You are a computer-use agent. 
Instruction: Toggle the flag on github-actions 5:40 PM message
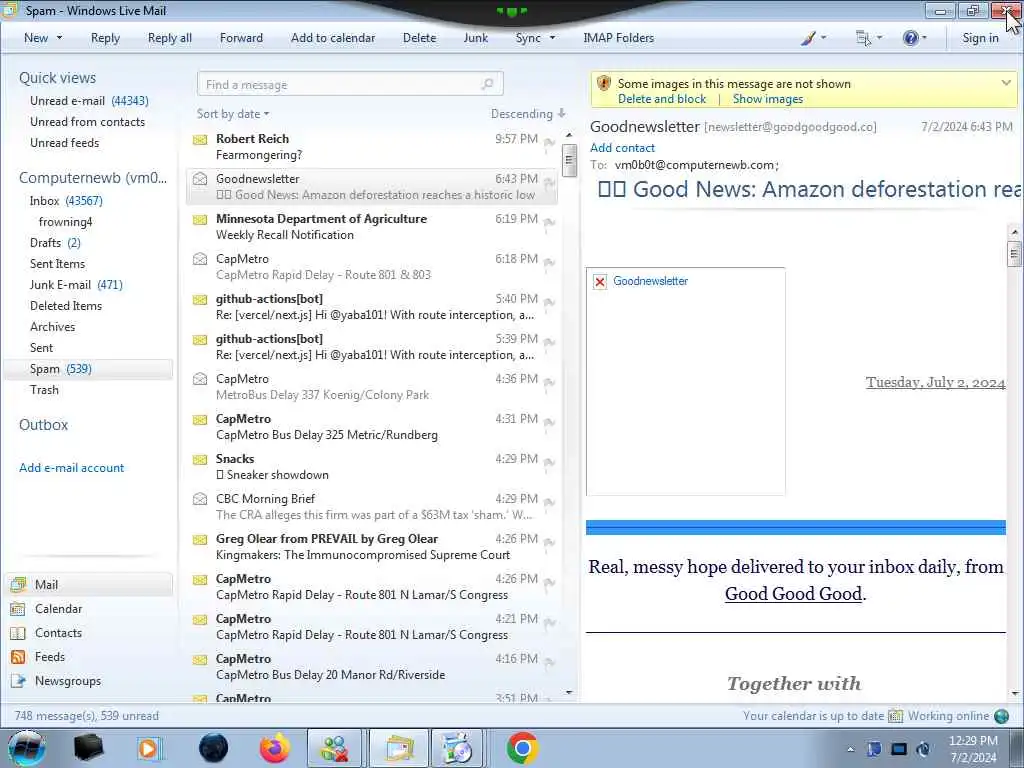(549, 302)
